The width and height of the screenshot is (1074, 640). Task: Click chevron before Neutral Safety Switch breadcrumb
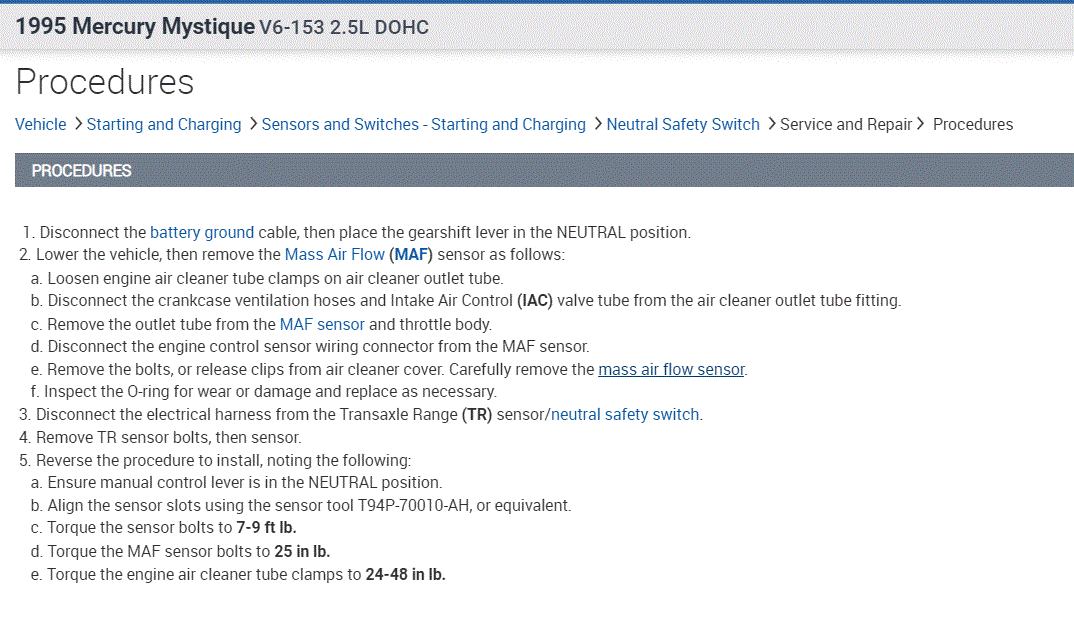[x=598, y=124]
